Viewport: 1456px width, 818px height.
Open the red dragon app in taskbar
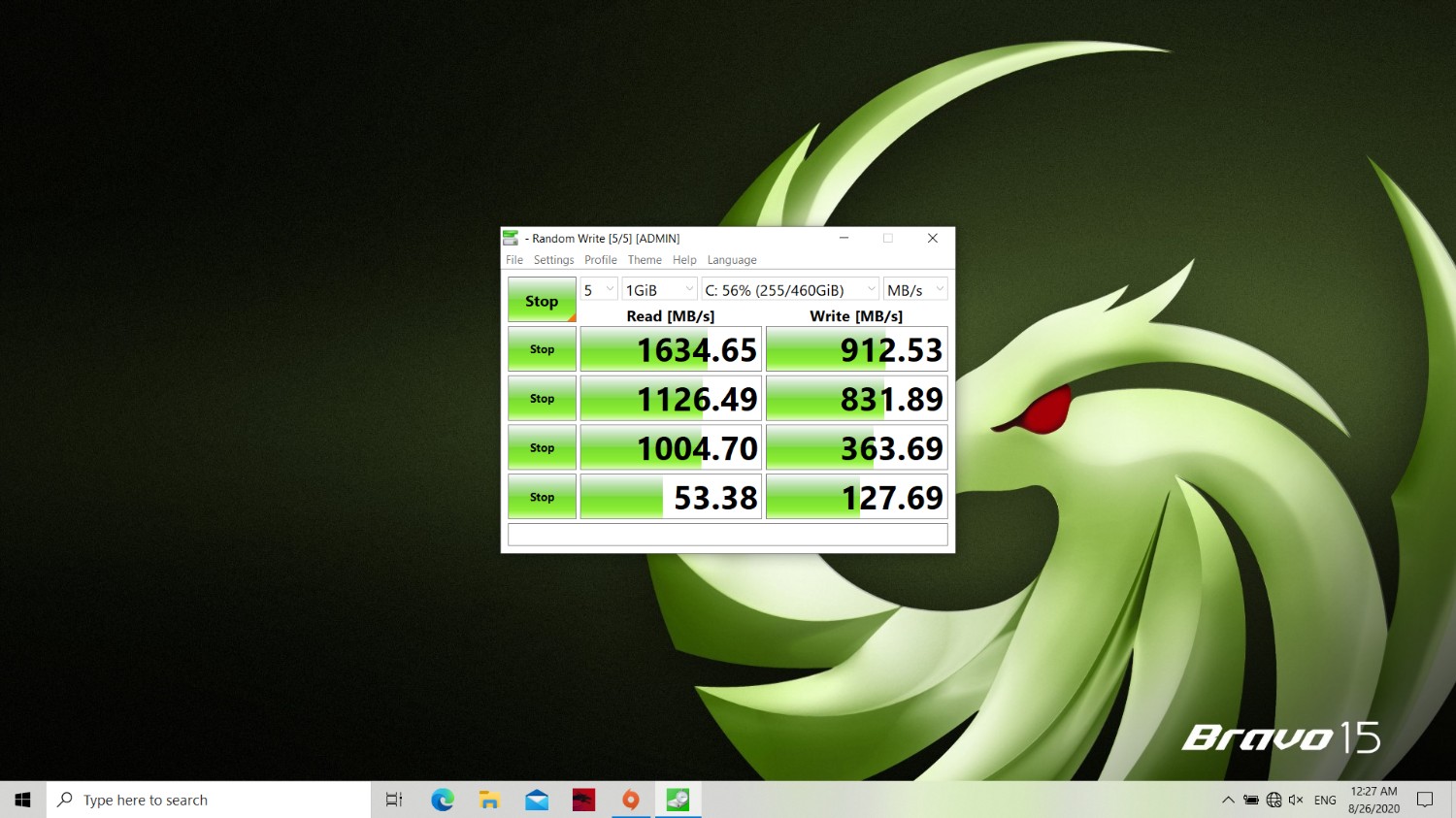pos(583,800)
